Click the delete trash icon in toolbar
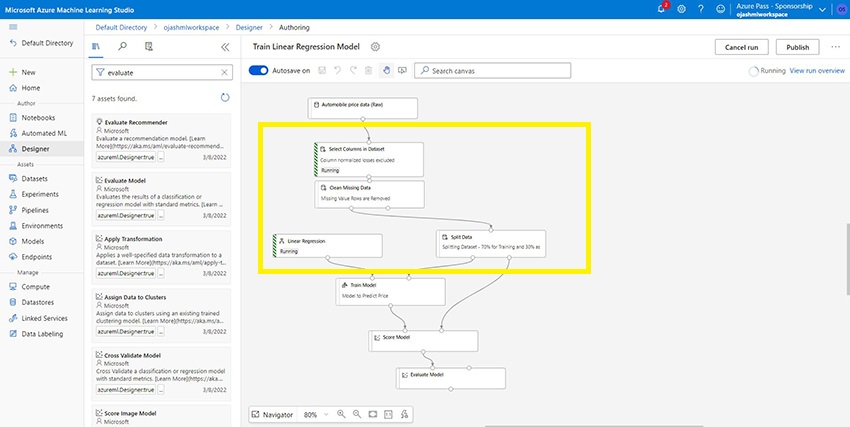Viewport: 850px width, 427px height. pos(368,70)
